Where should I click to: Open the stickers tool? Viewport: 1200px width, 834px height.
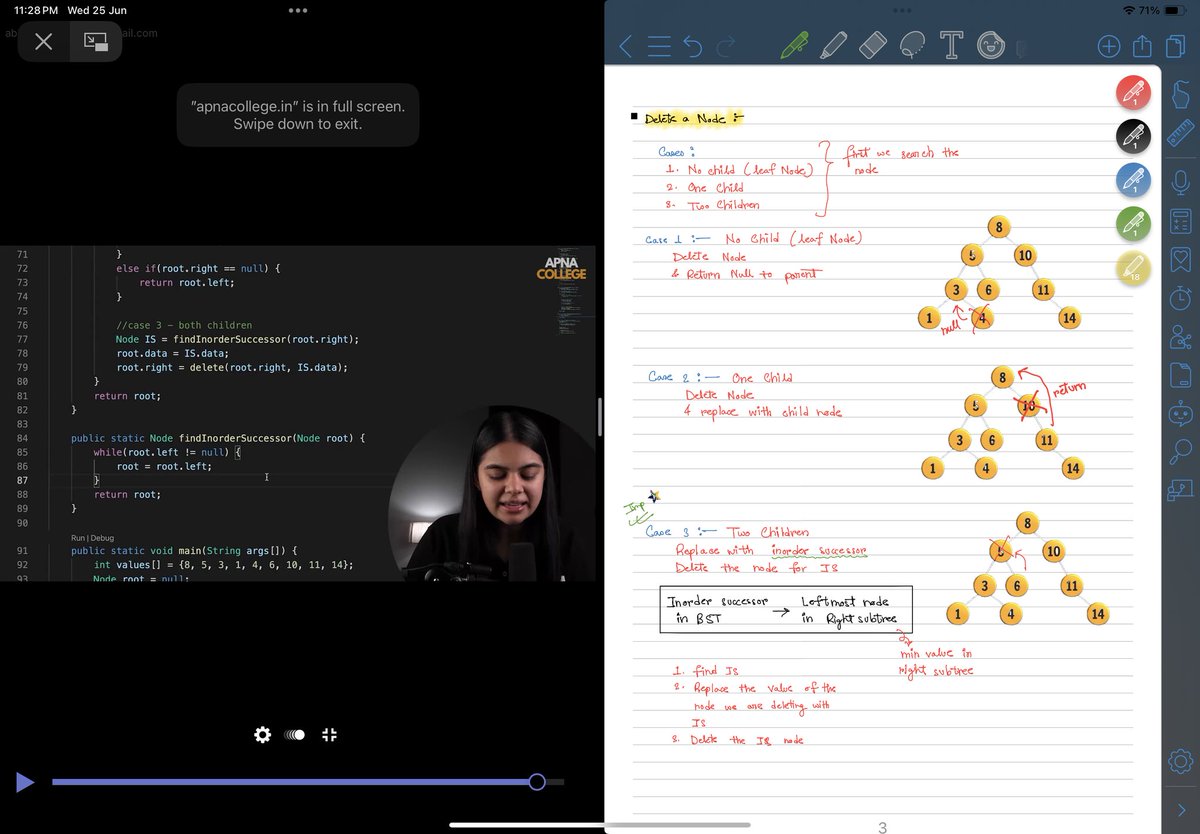990,45
